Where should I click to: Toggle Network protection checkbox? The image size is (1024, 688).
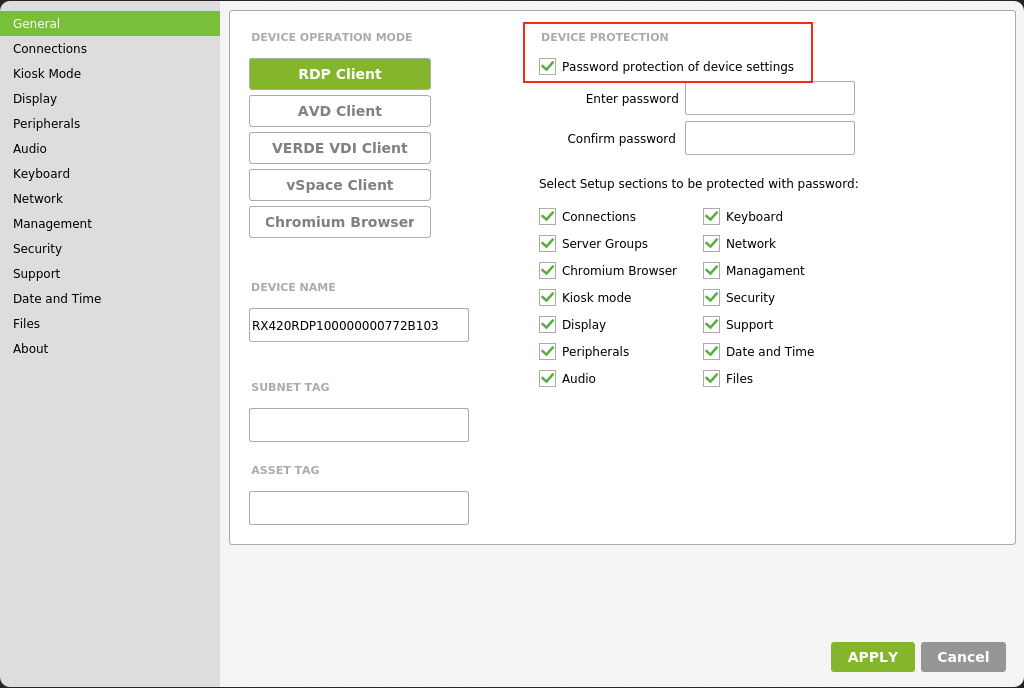tap(711, 243)
